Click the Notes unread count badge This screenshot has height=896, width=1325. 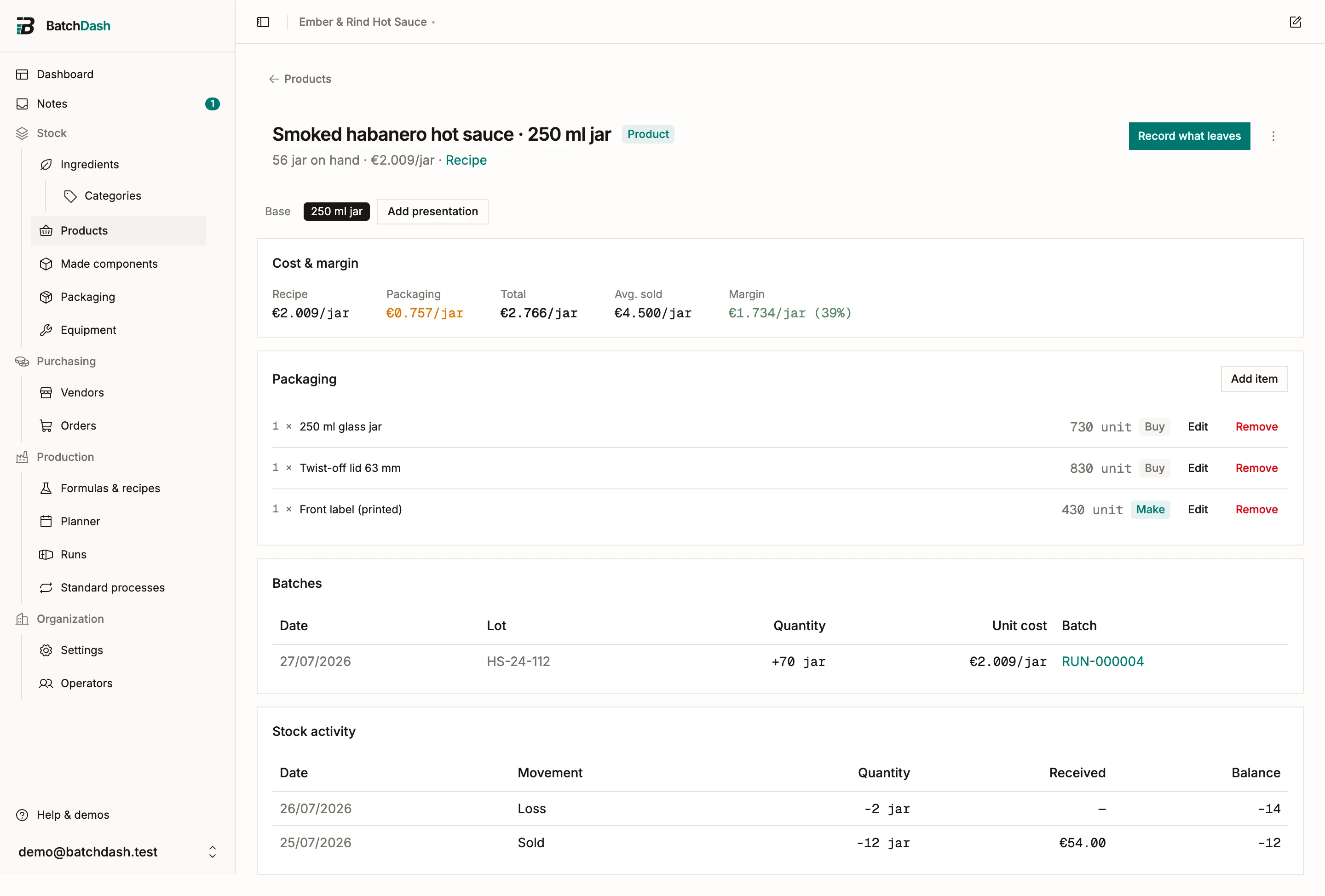pos(212,104)
